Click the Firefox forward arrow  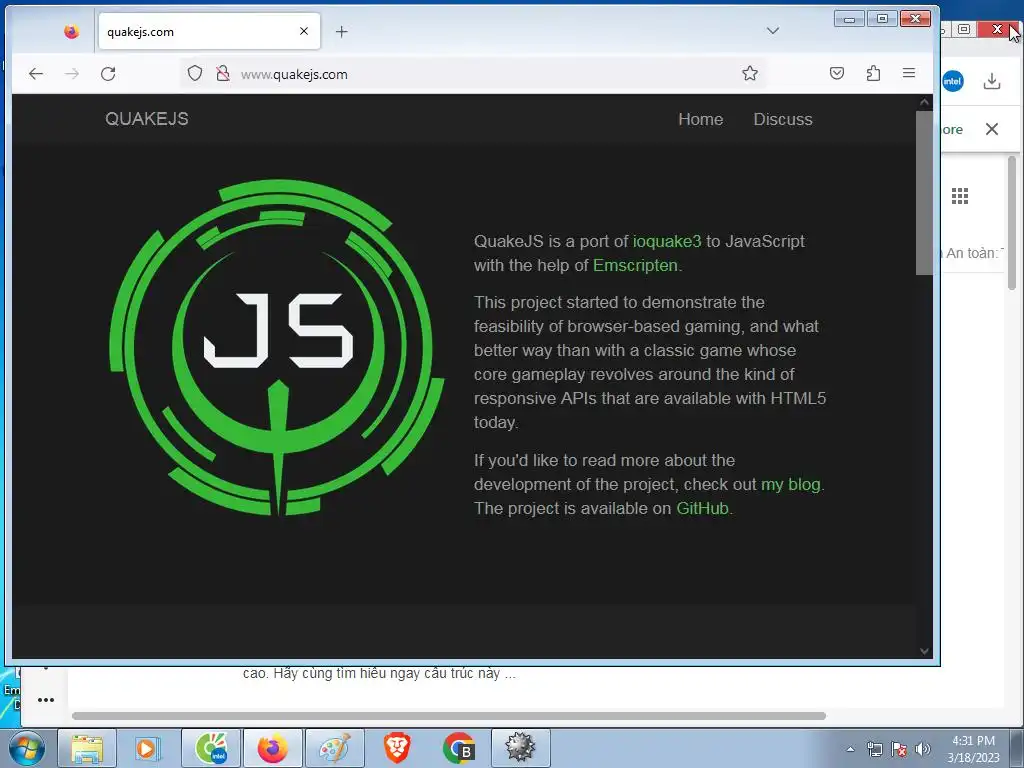pos(72,74)
